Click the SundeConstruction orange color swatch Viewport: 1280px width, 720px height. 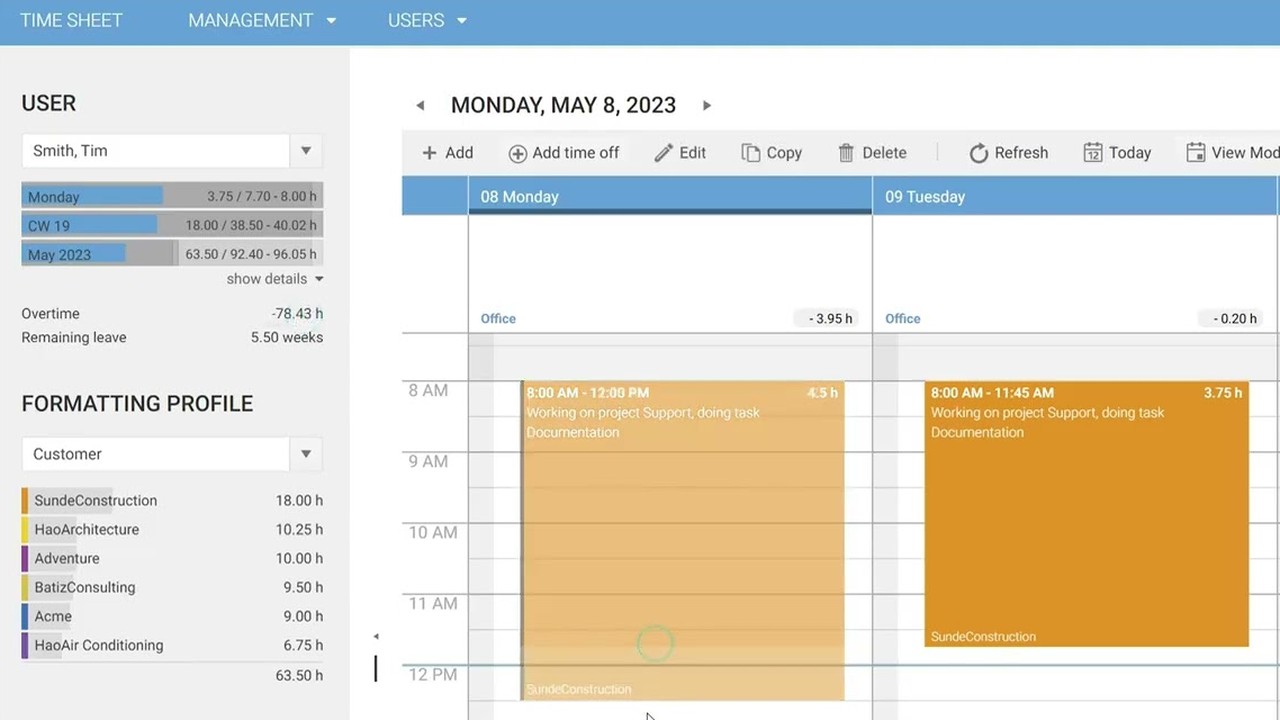[25, 500]
